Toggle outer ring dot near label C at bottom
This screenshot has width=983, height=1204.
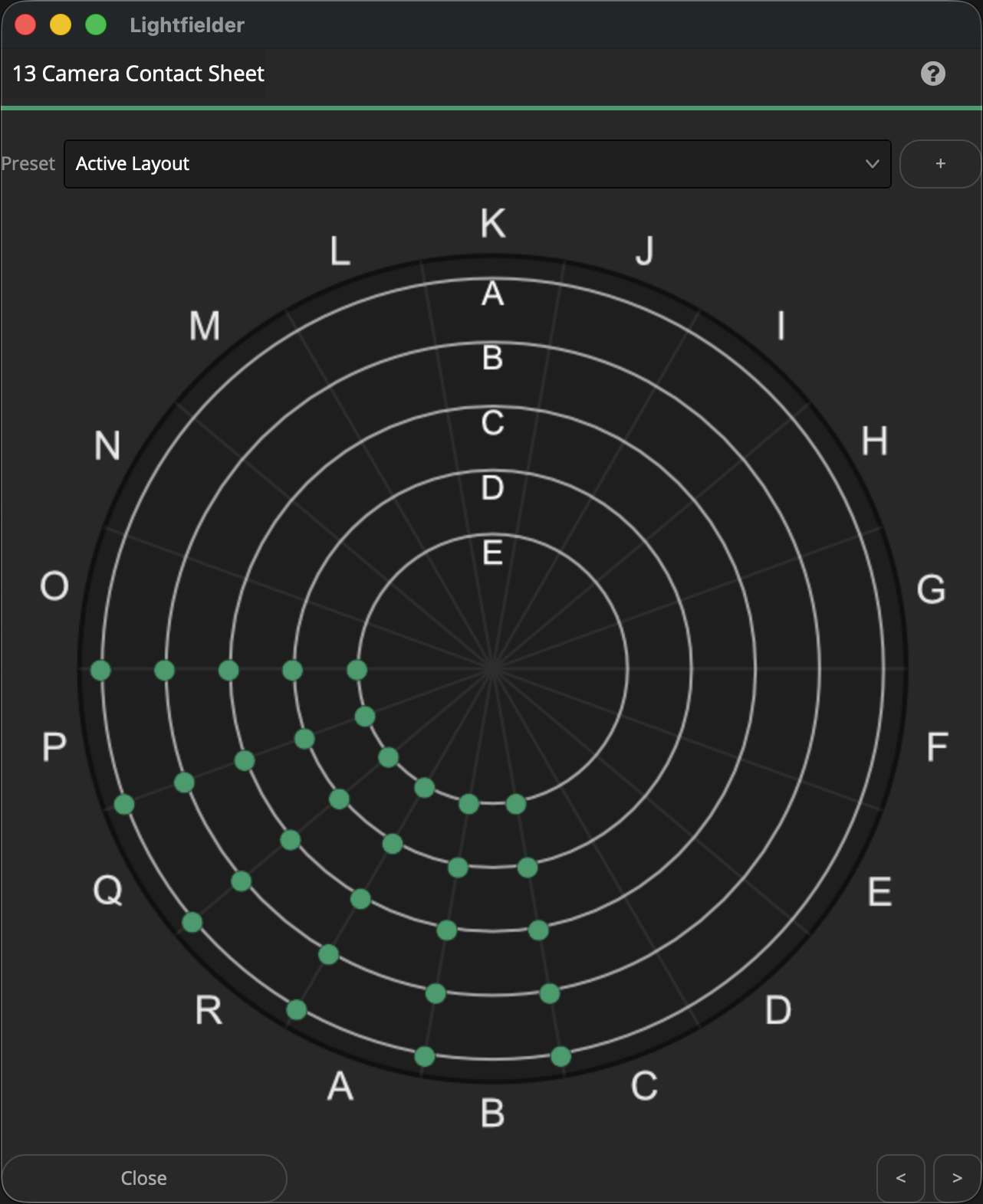(561, 1057)
